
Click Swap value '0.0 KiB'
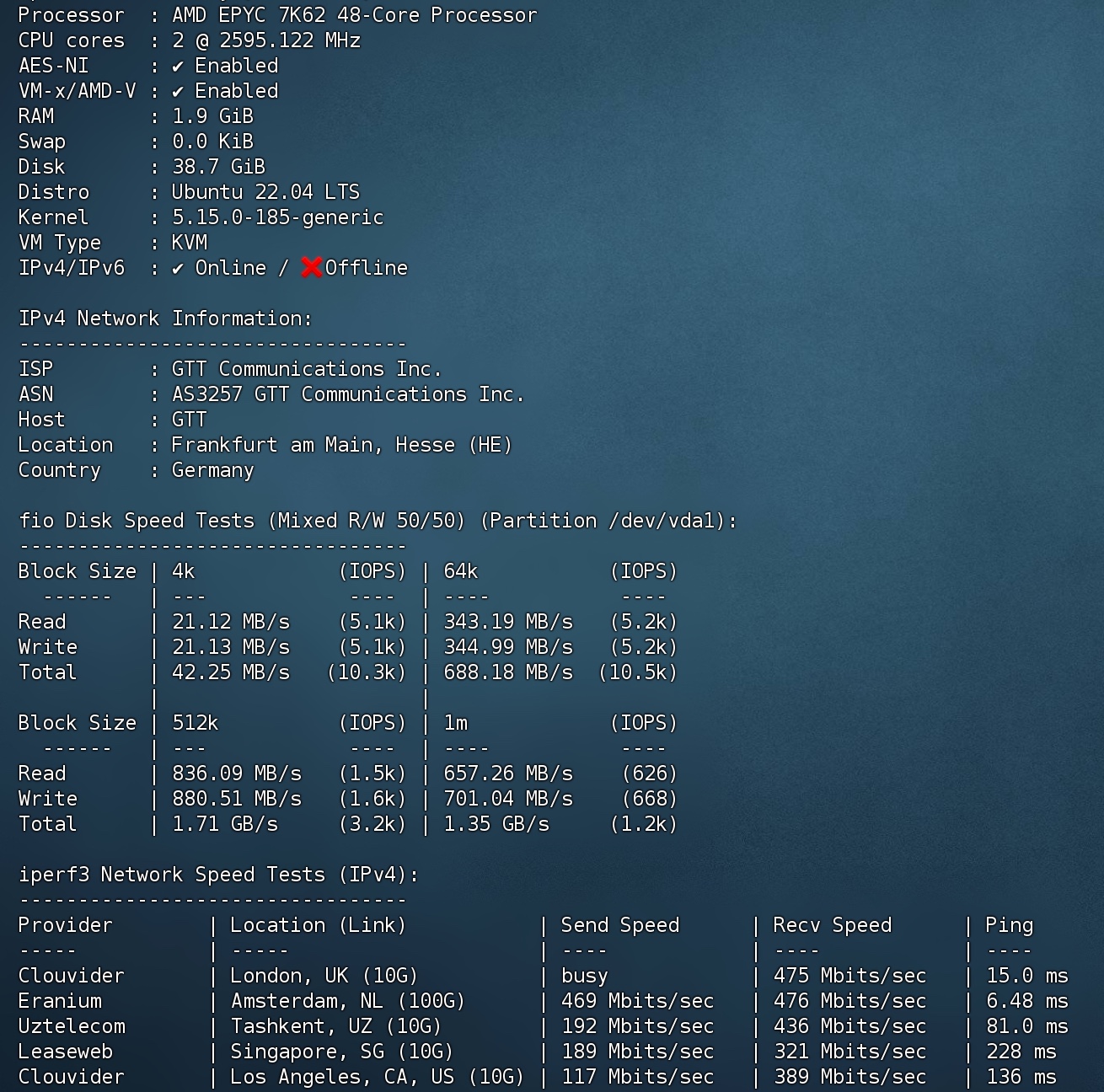pos(212,142)
